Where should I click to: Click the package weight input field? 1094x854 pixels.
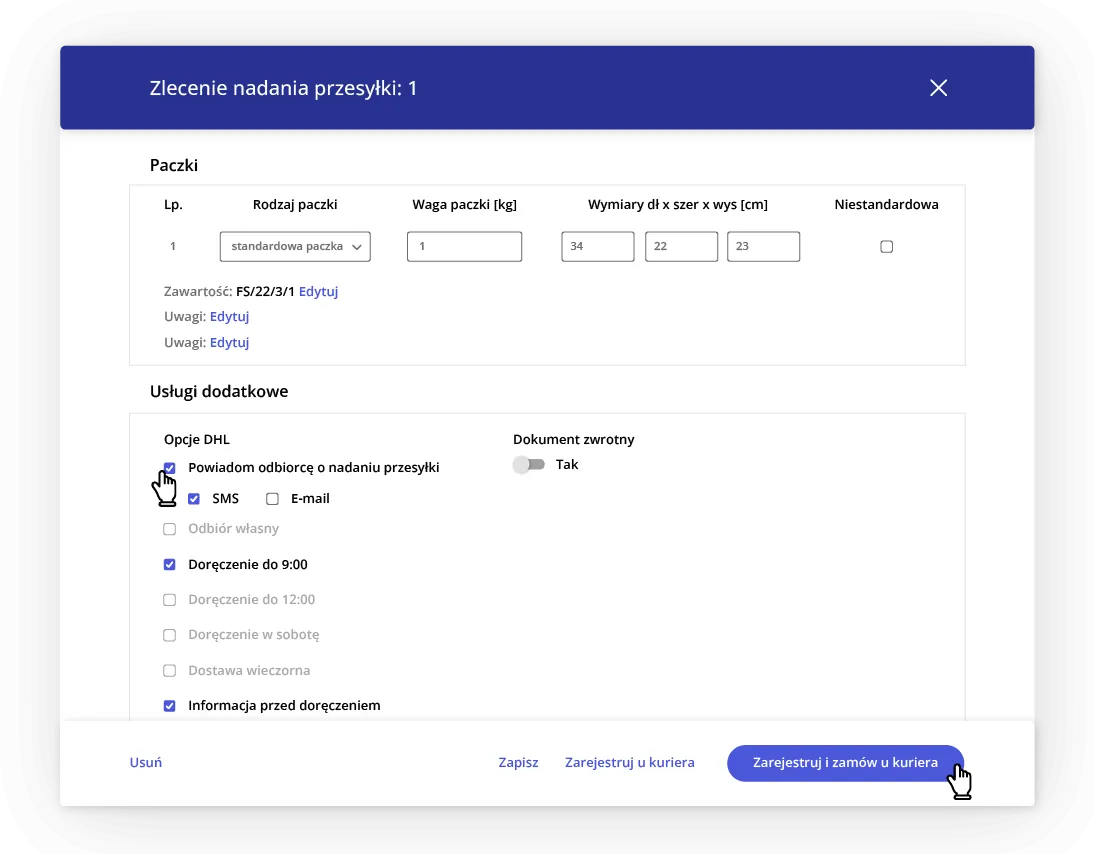coord(464,246)
